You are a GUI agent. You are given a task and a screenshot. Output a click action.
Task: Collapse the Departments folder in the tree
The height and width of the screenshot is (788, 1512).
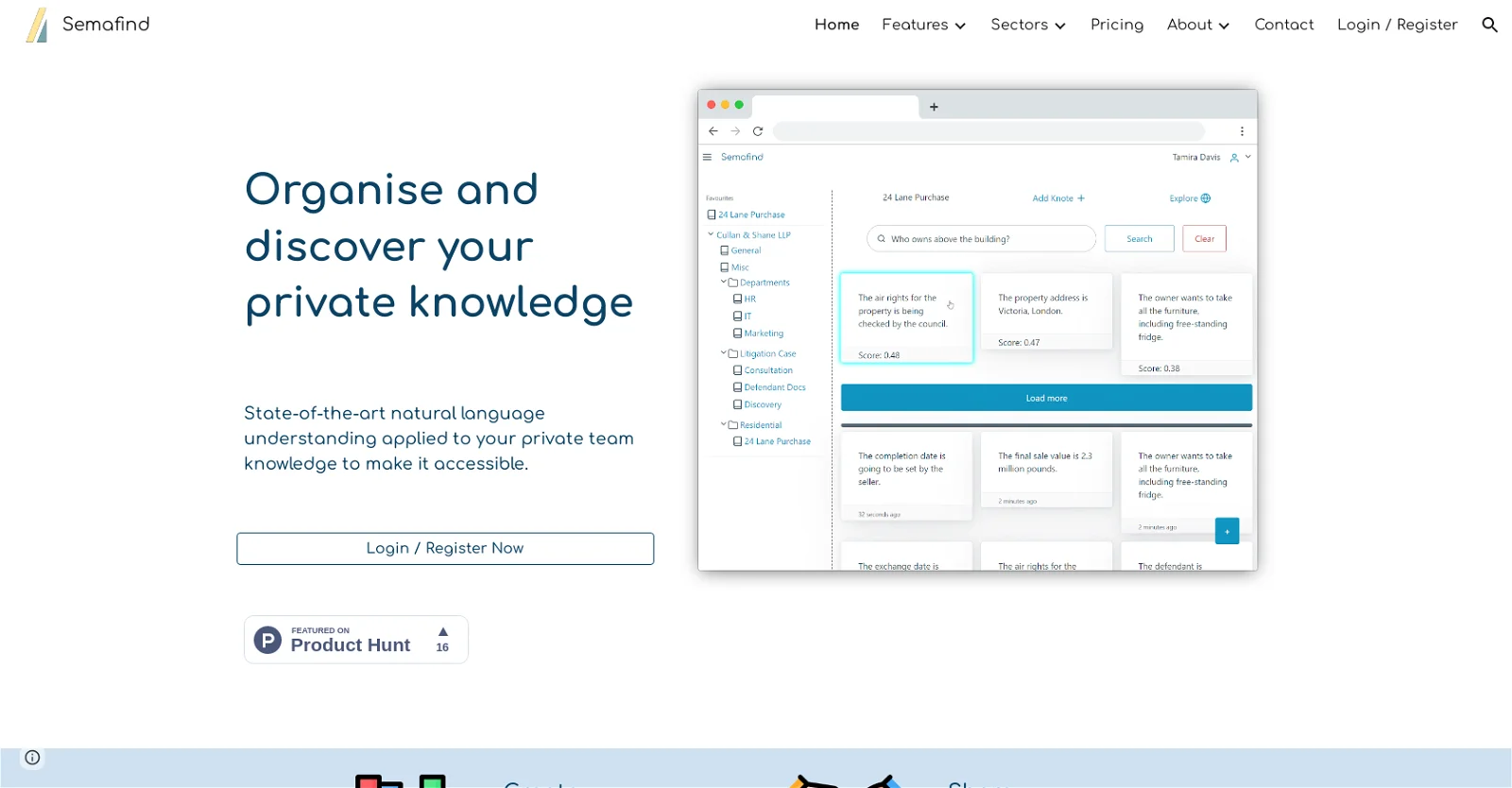click(x=724, y=282)
